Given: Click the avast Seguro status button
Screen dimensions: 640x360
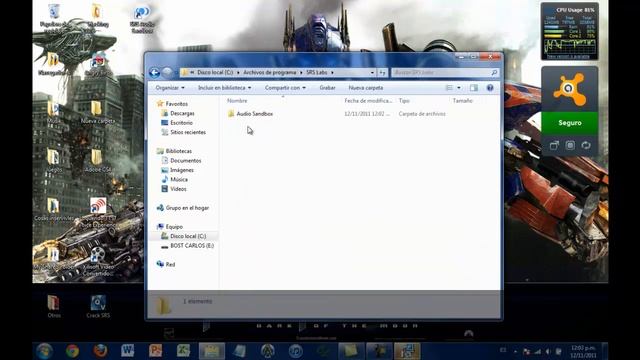Looking at the screenshot, I should click(569, 123).
